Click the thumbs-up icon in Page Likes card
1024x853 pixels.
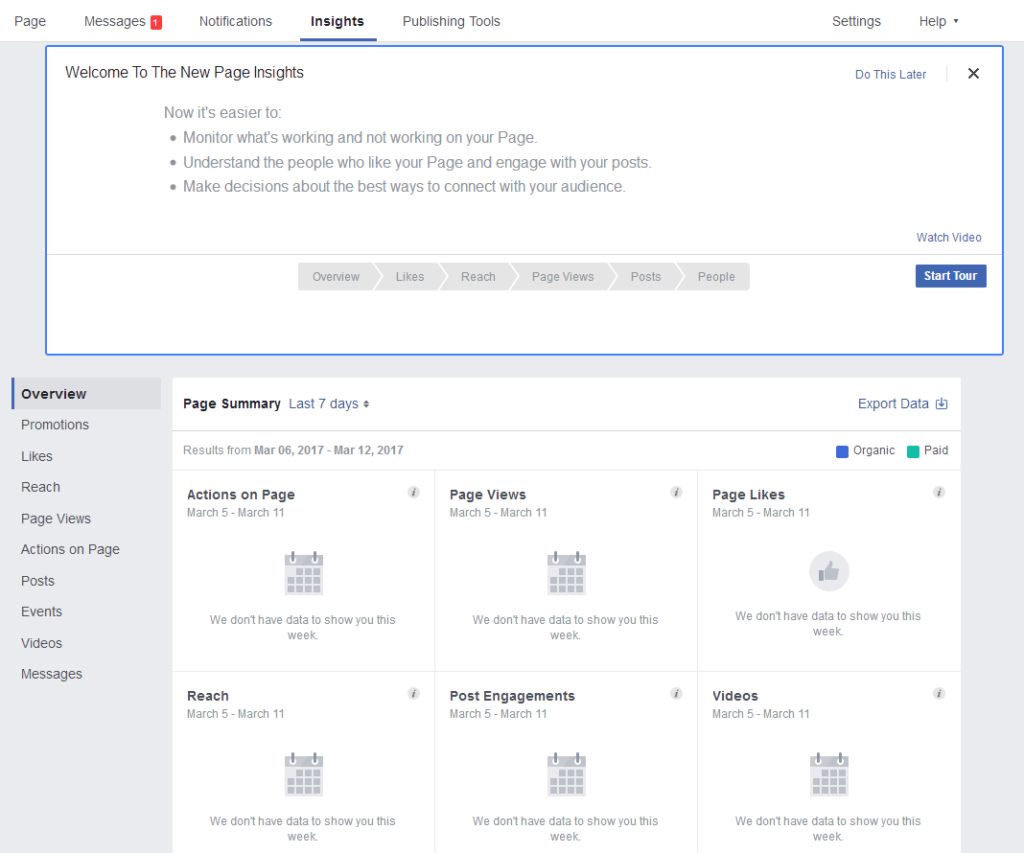[x=828, y=572]
